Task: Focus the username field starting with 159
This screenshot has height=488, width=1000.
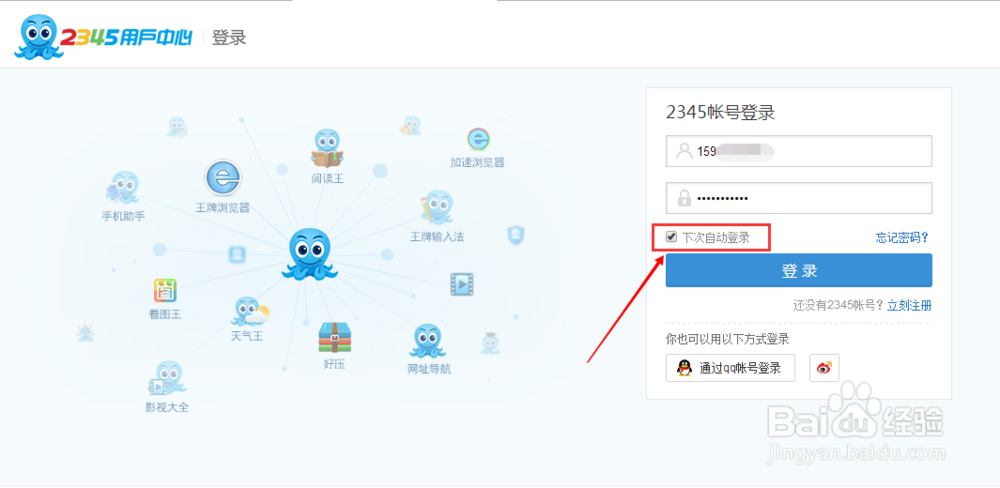Action: pos(799,151)
